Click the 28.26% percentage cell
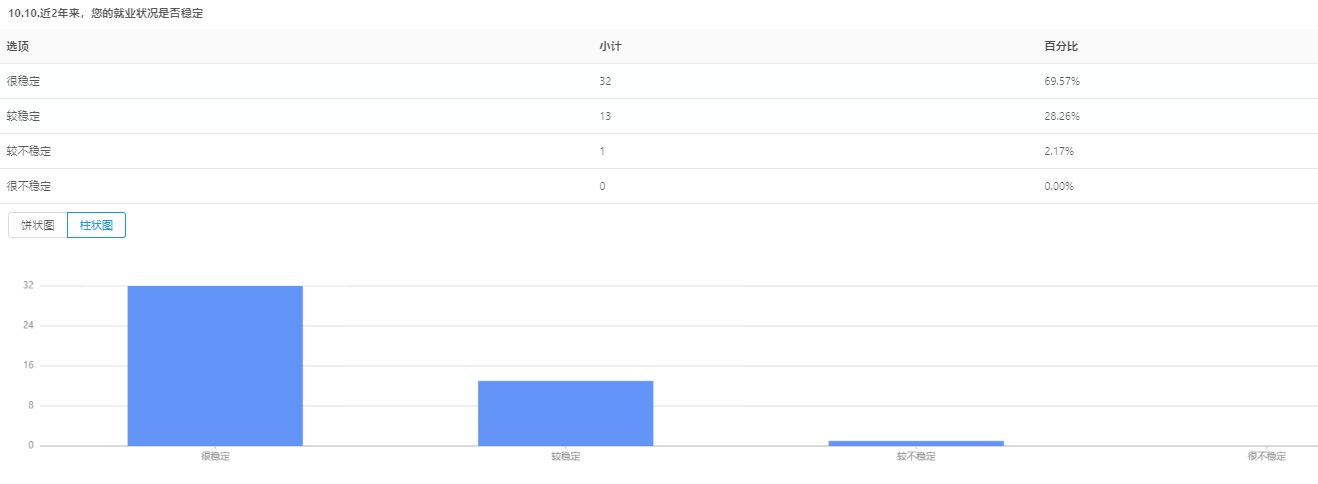This screenshot has height=484, width=1318. pyautogui.click(x=1061, y=116)
